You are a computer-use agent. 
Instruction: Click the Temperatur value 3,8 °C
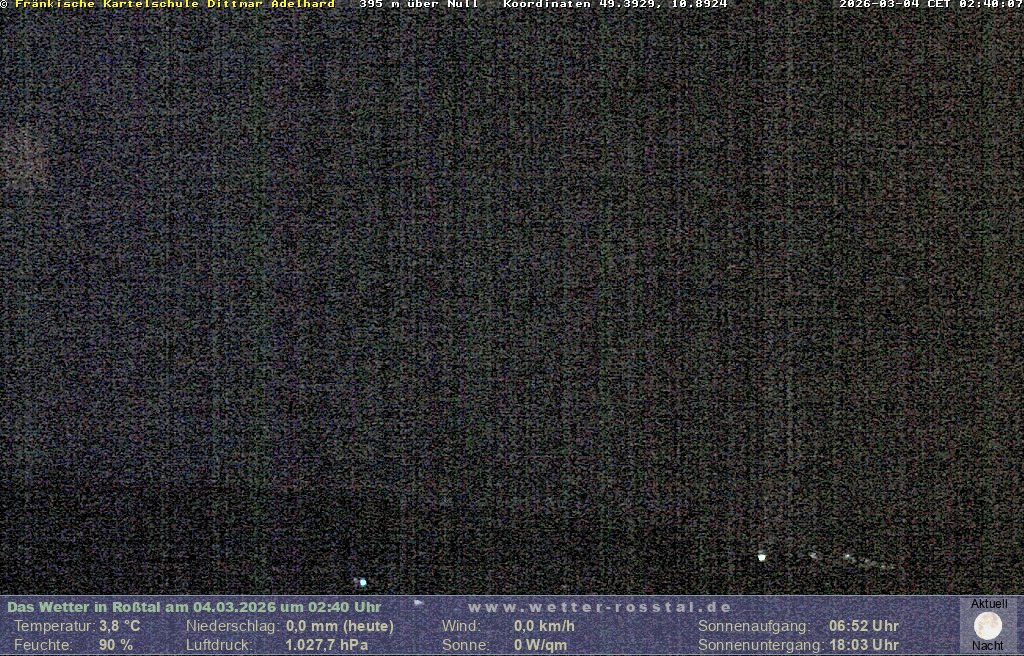coord(119,626)
